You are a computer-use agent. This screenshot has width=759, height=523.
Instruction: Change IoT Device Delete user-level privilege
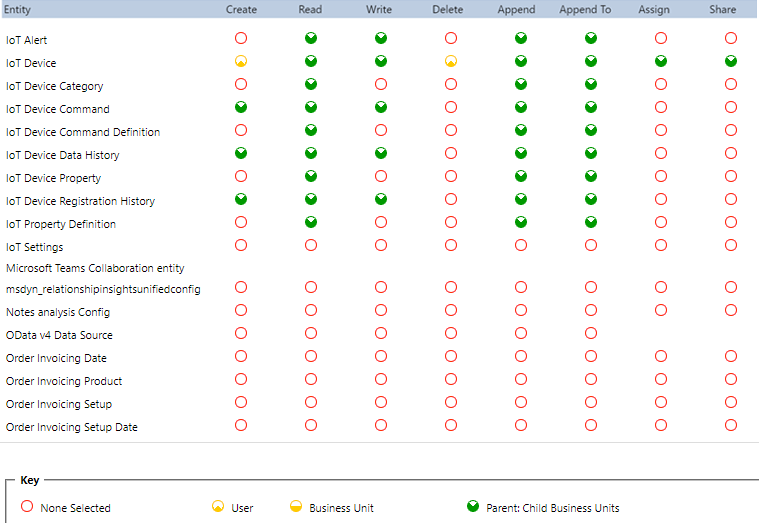tap(451, 61)
